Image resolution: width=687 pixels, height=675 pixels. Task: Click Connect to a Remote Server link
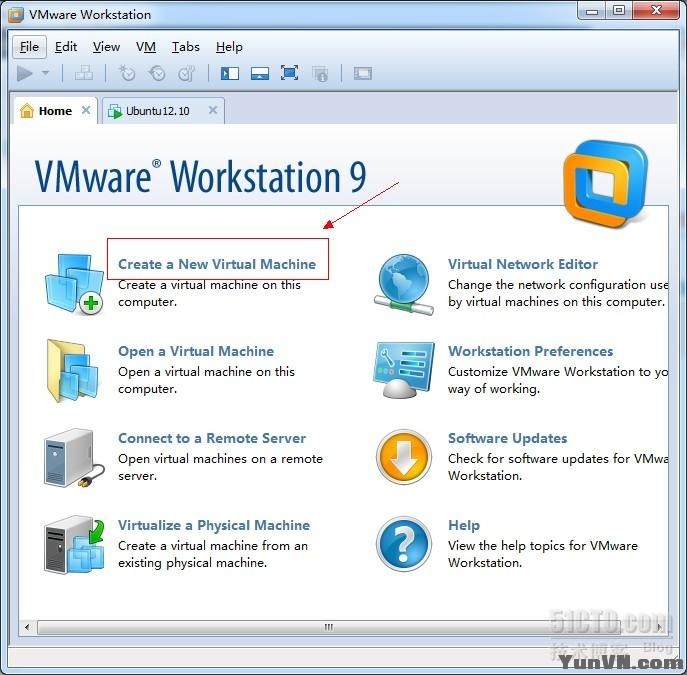tap(212, 438)
